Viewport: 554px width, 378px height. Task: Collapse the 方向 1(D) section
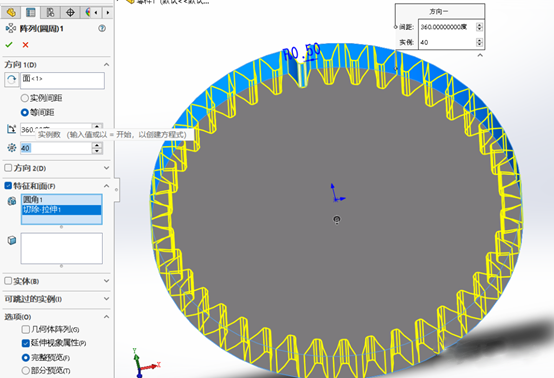106,65
